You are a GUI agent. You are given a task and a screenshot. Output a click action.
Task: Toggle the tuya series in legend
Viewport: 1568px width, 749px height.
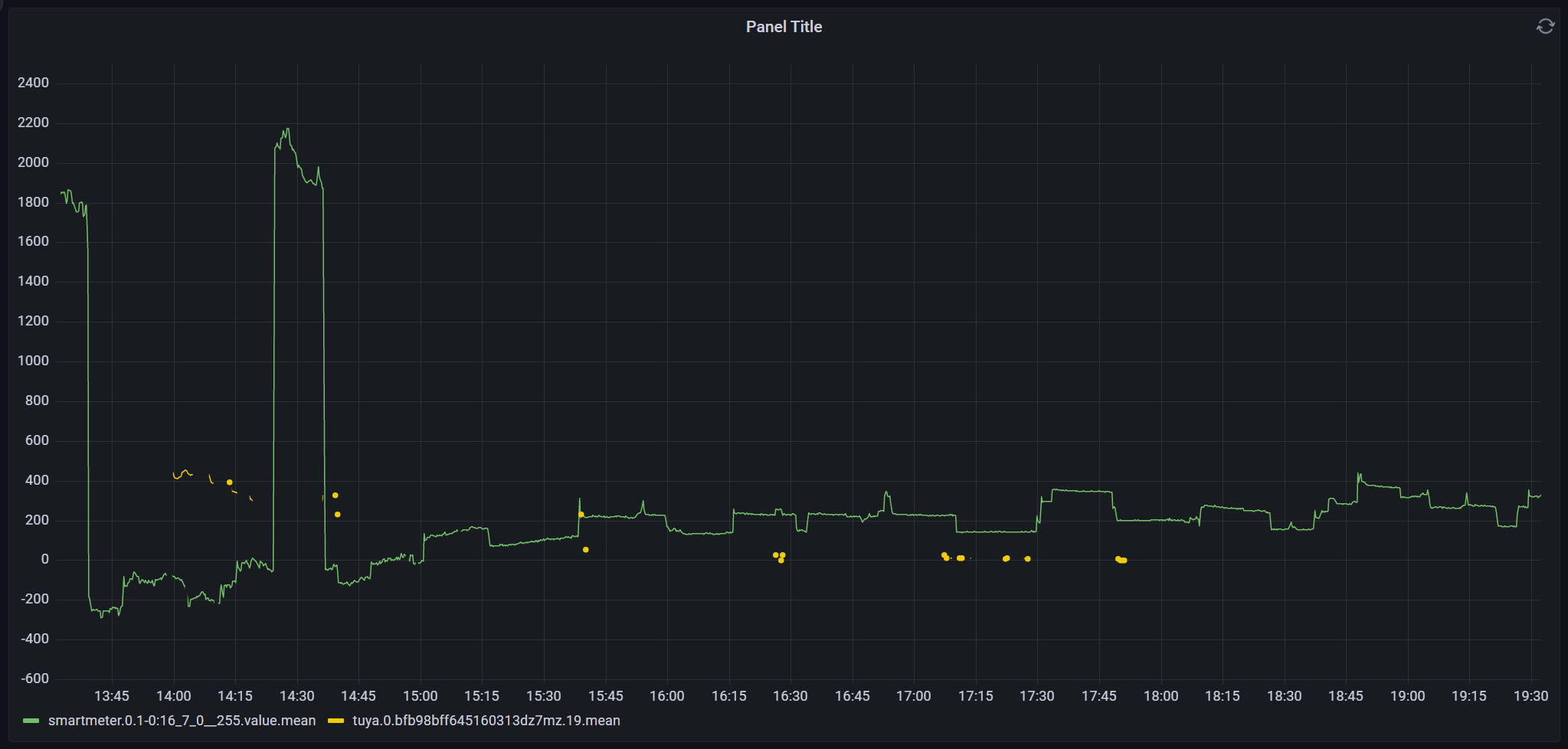click(486, 721)
